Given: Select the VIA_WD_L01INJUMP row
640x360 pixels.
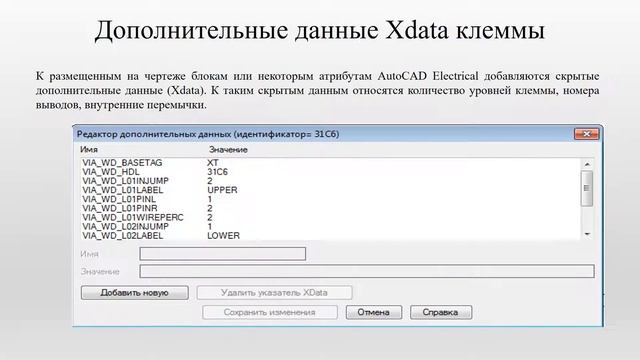Looking at the screenshot, I should [x=331, y=181].
